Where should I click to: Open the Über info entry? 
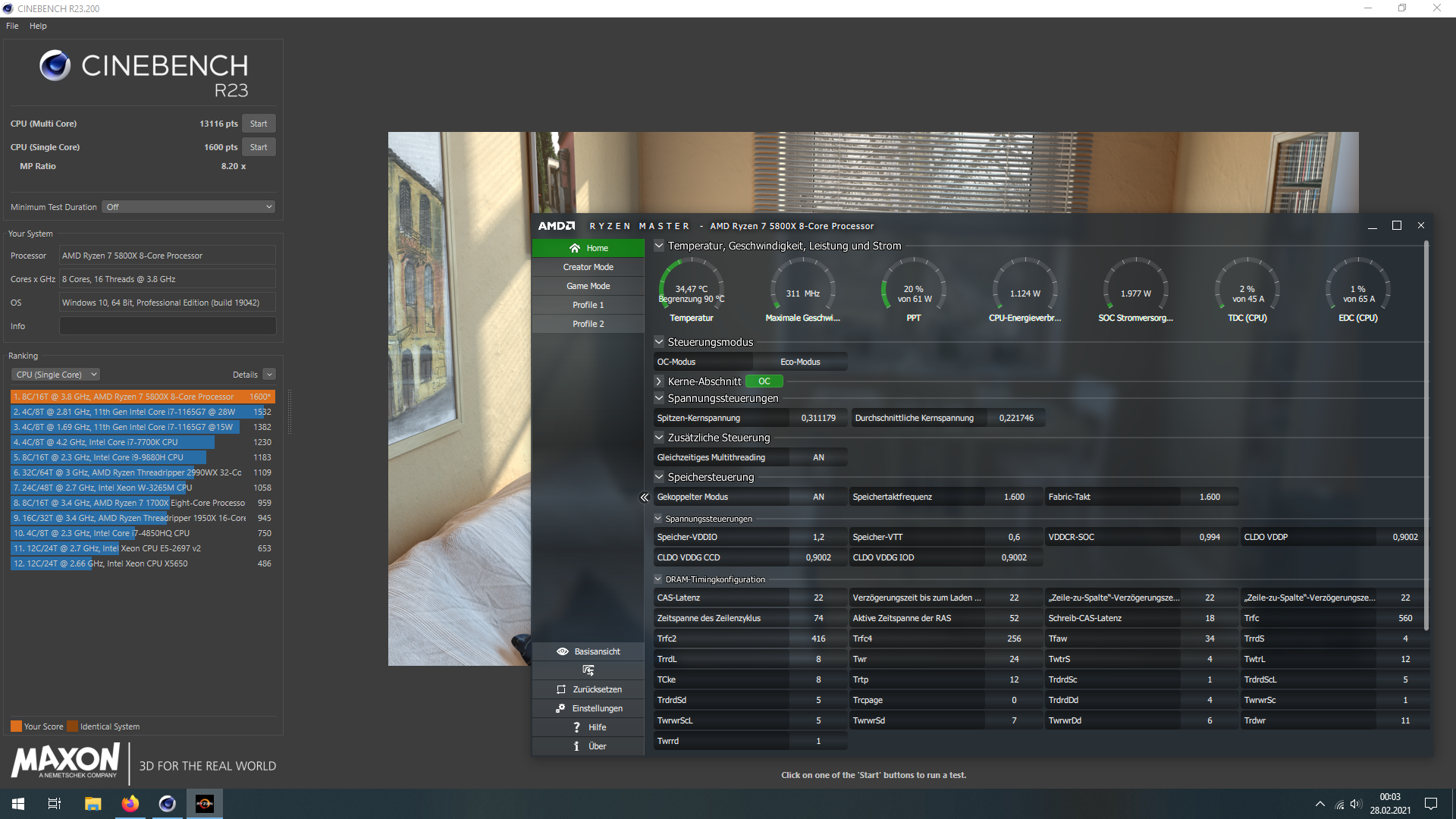click(576, 746)
